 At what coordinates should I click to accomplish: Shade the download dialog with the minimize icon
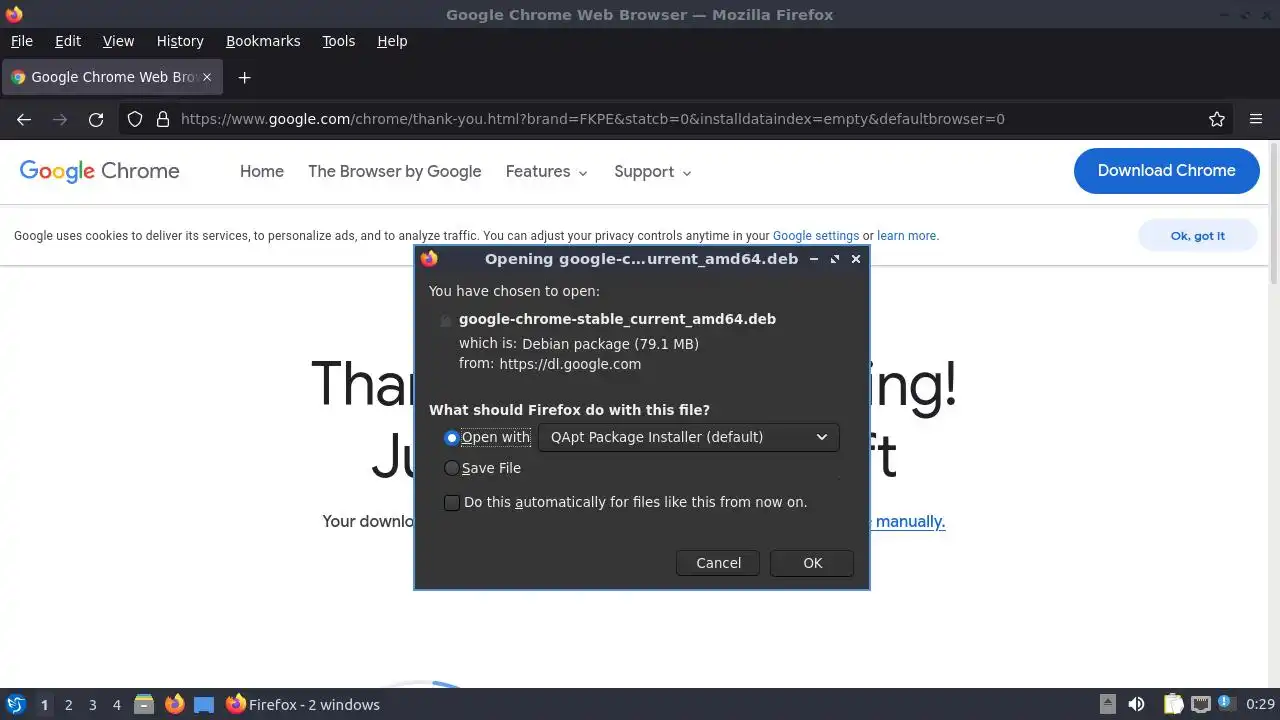pos(814,259)
